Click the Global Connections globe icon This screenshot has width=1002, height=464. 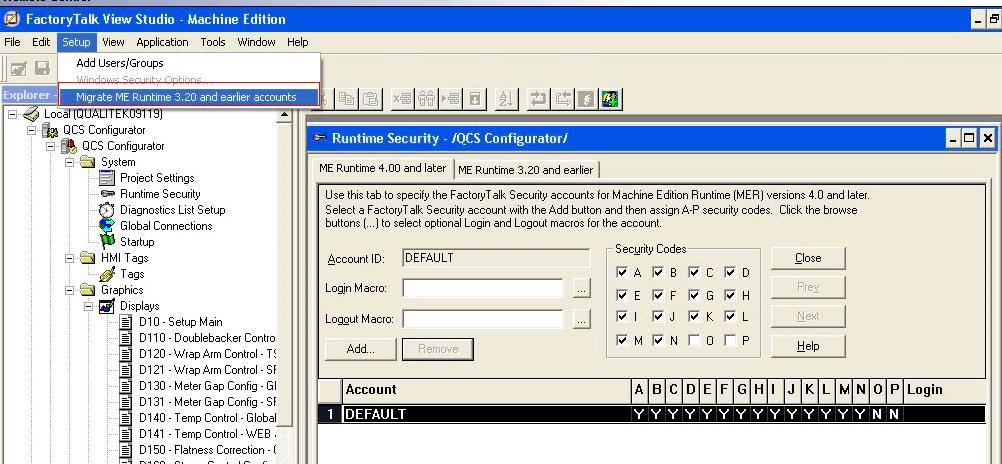click(x=107, y=226)
